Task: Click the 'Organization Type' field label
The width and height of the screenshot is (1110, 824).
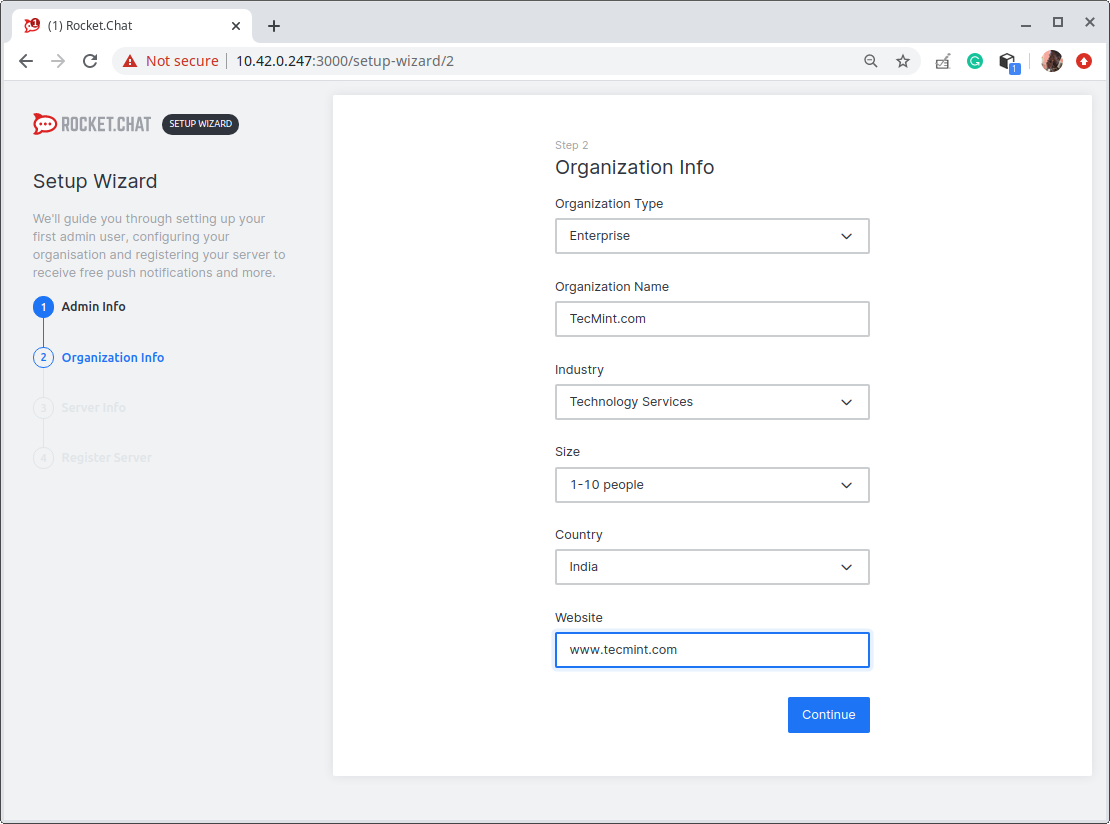Action: [x=609, y=204]
